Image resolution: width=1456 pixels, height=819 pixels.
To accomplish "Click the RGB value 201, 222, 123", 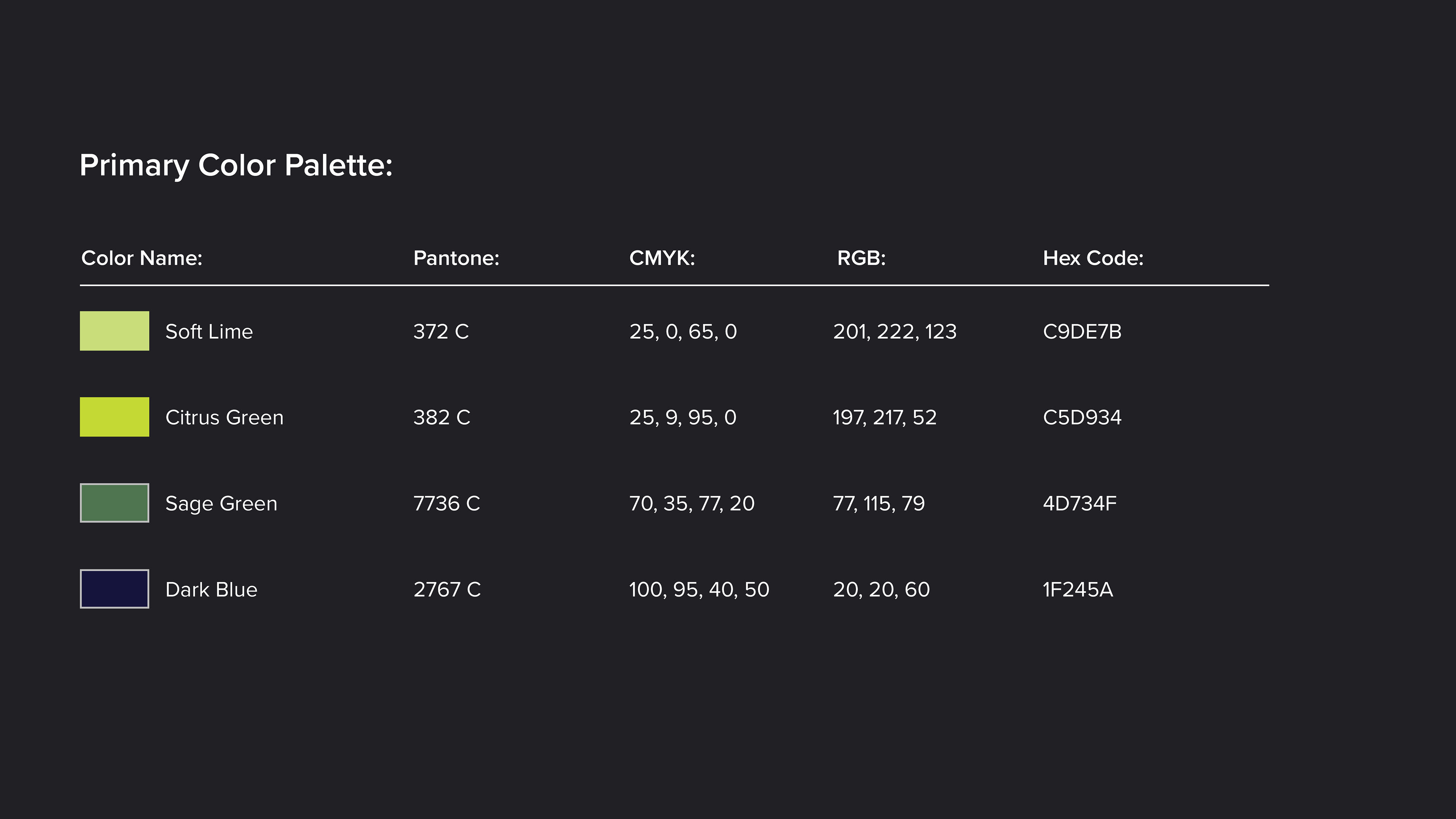I will pyautogui.click(x=895, y=332).
